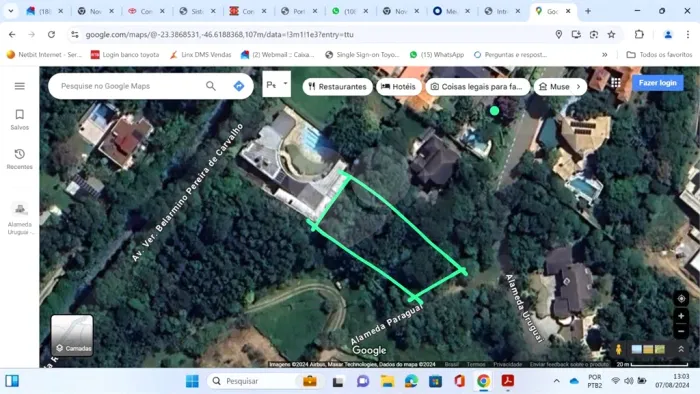Screen dimensions: 700x394
Task: Click the Fazer login button
Action: [658, 83]
